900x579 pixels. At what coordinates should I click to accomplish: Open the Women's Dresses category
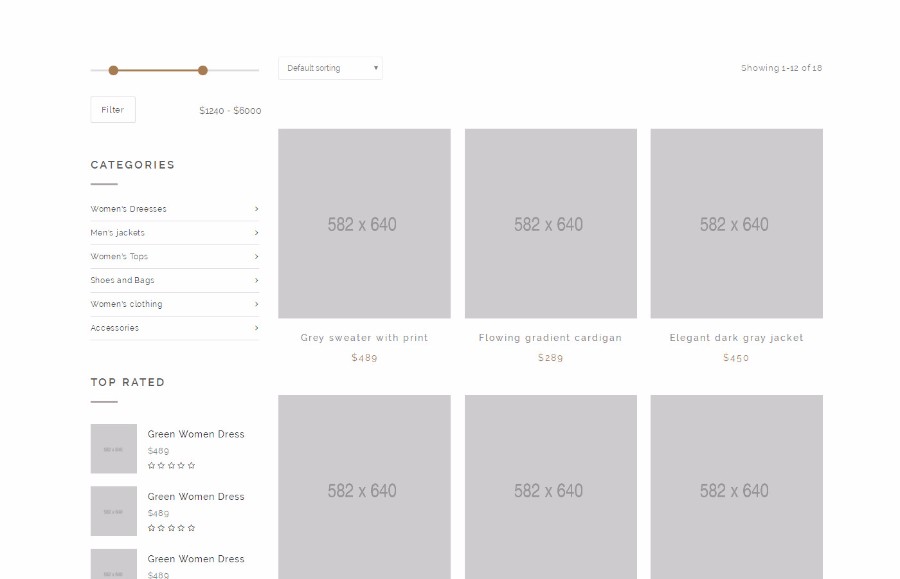click(129, 209)
